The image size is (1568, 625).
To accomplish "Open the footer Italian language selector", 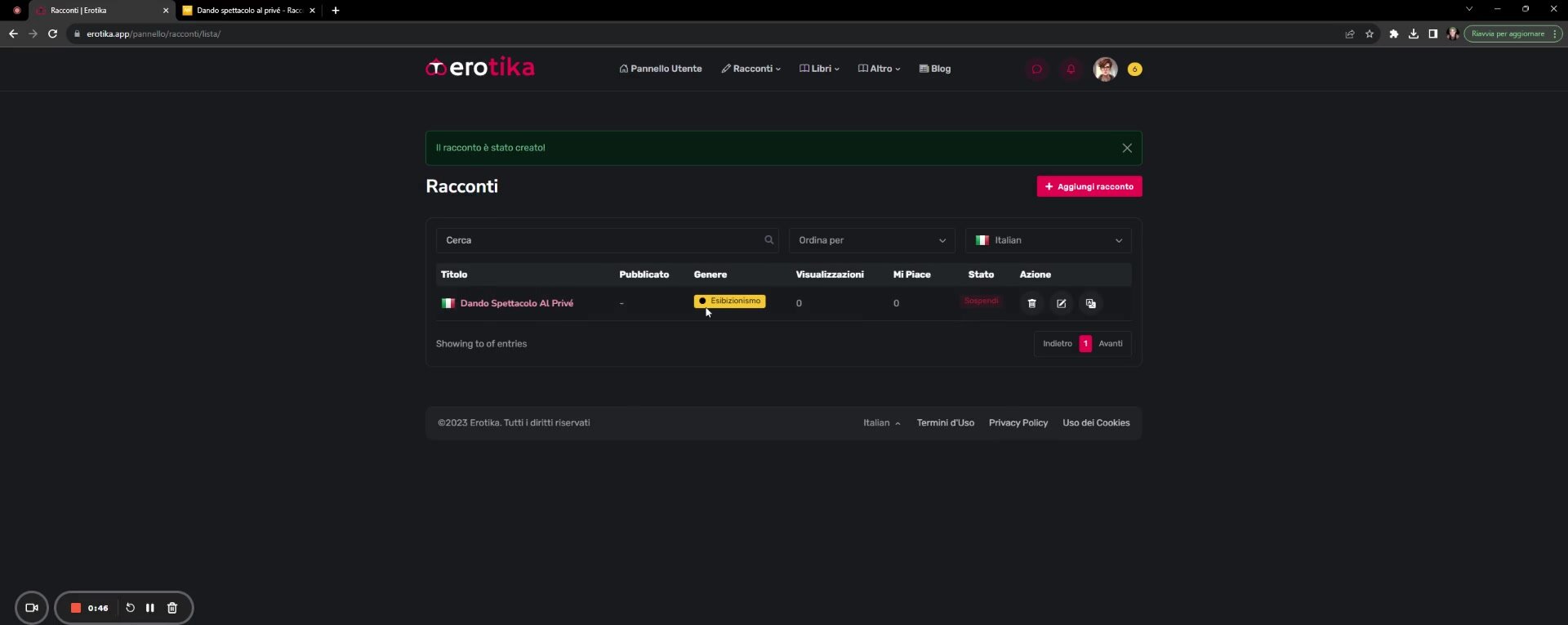I will pos(881,423).
